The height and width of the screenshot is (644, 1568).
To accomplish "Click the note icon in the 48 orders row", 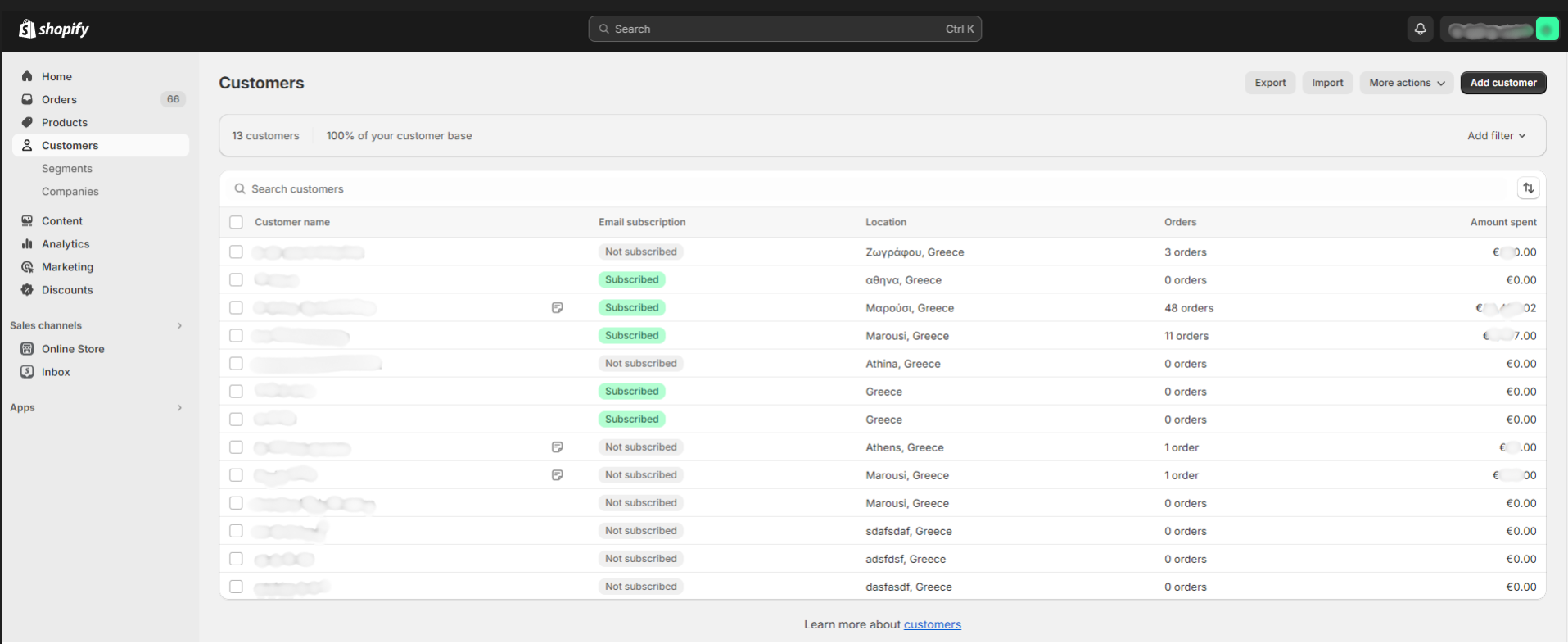I will (x=557, y=307).
